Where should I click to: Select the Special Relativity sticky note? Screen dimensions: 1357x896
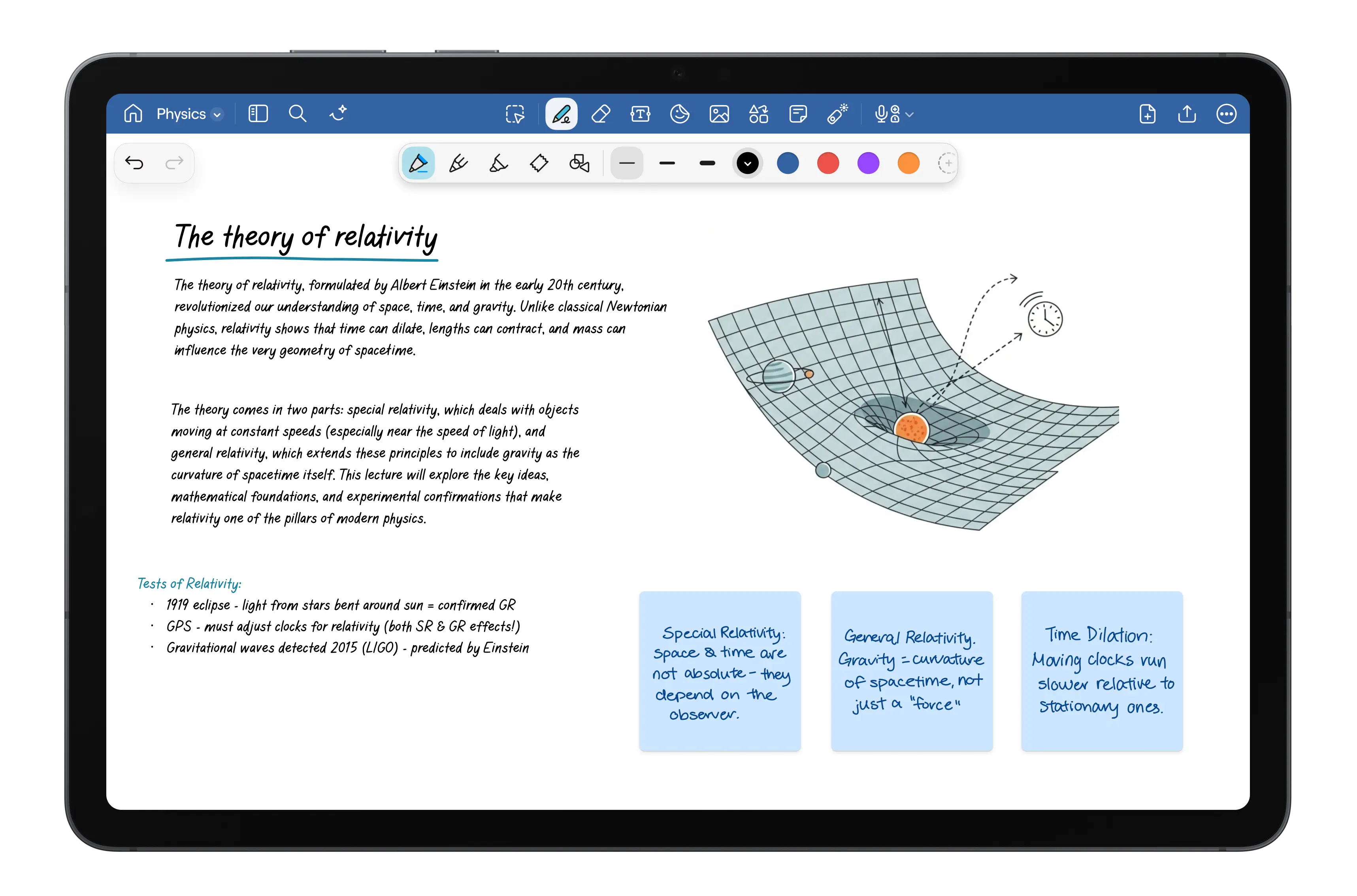pyautogui.click(x=719, y=671)
